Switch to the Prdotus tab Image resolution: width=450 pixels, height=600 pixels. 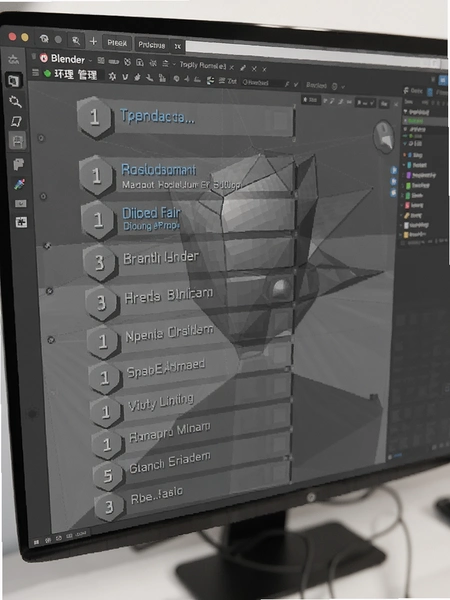[x=152, y=45]
